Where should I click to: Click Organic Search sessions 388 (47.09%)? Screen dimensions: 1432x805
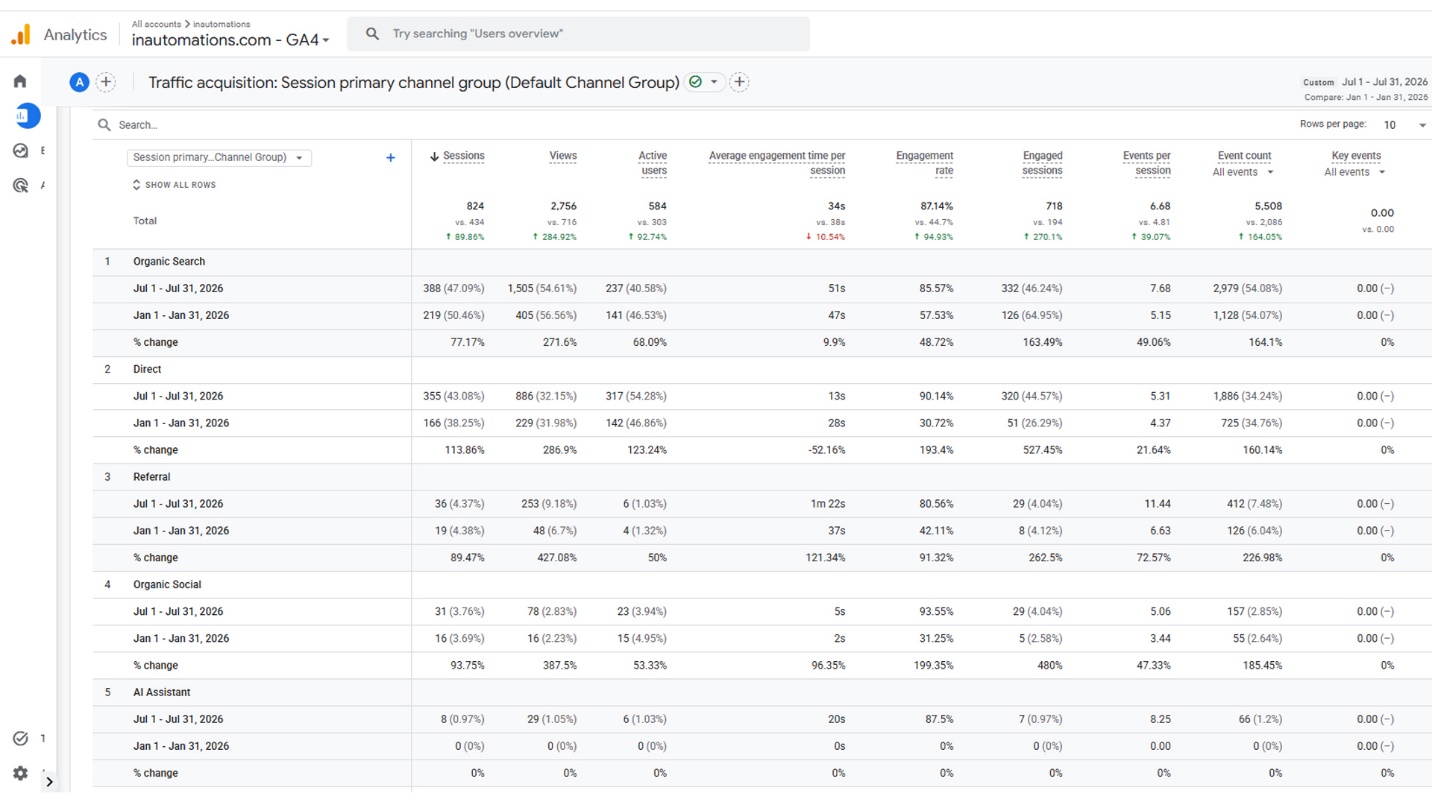coord(454,289)
